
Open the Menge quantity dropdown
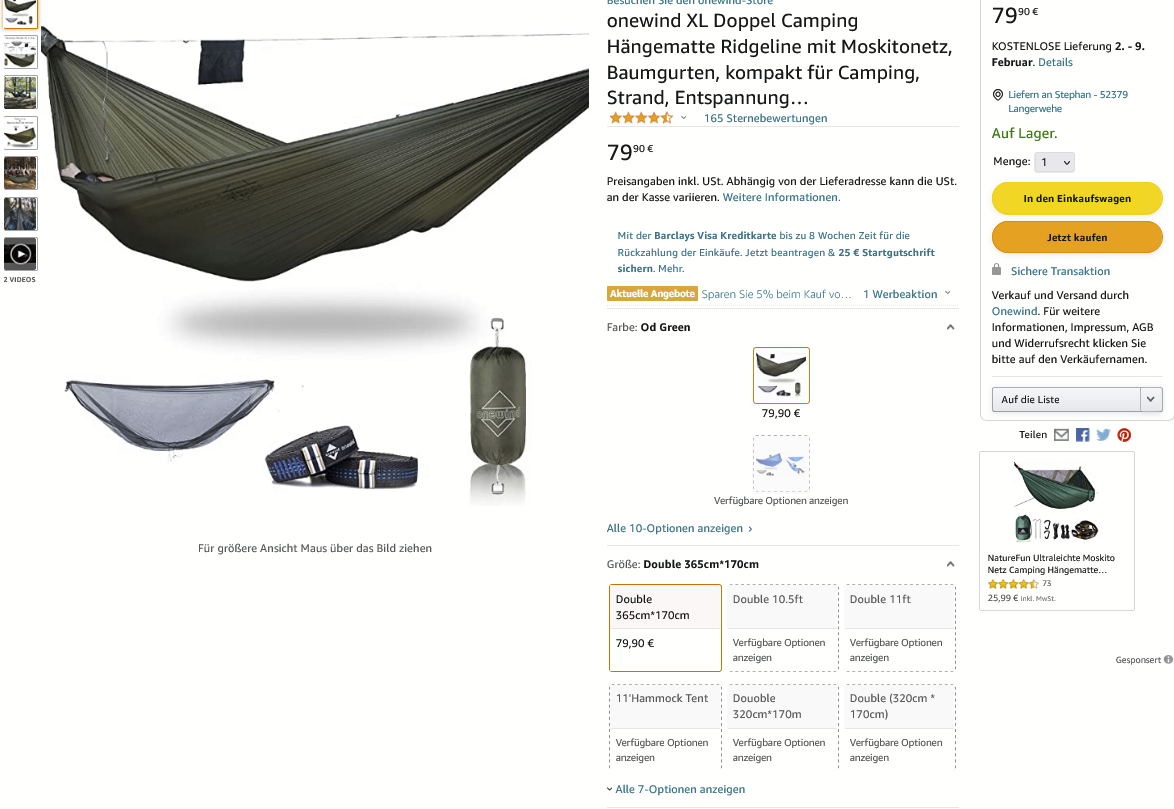pos(1054,162)
